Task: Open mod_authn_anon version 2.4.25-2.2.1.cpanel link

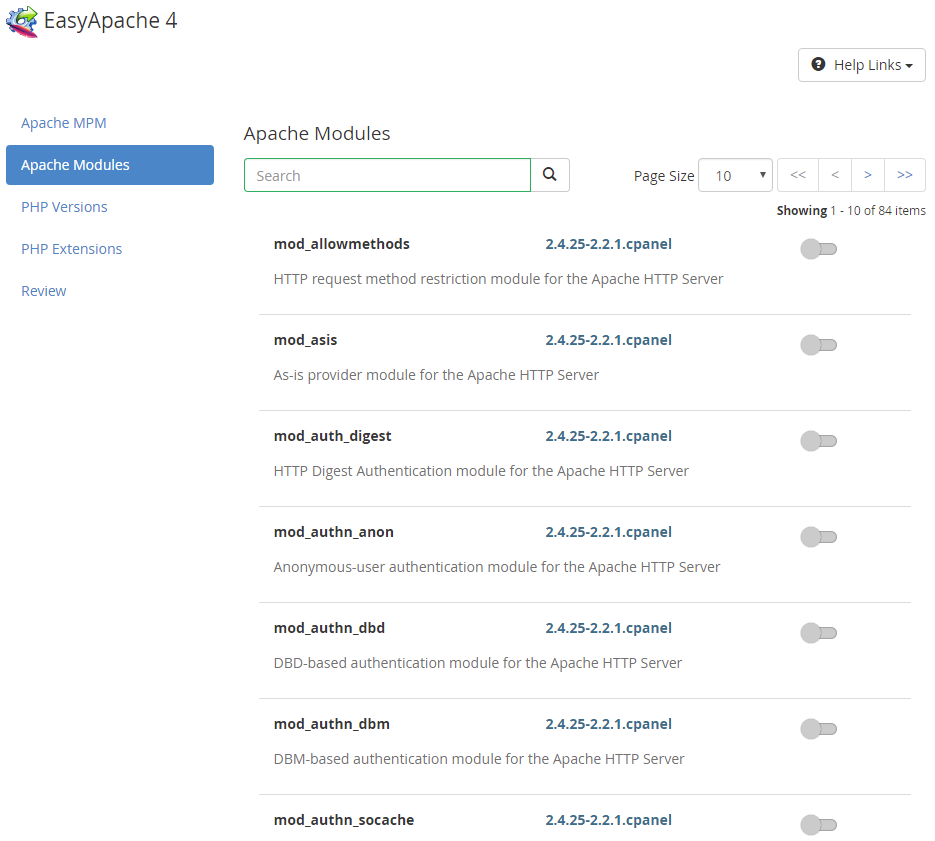Action: click(608, 532)
